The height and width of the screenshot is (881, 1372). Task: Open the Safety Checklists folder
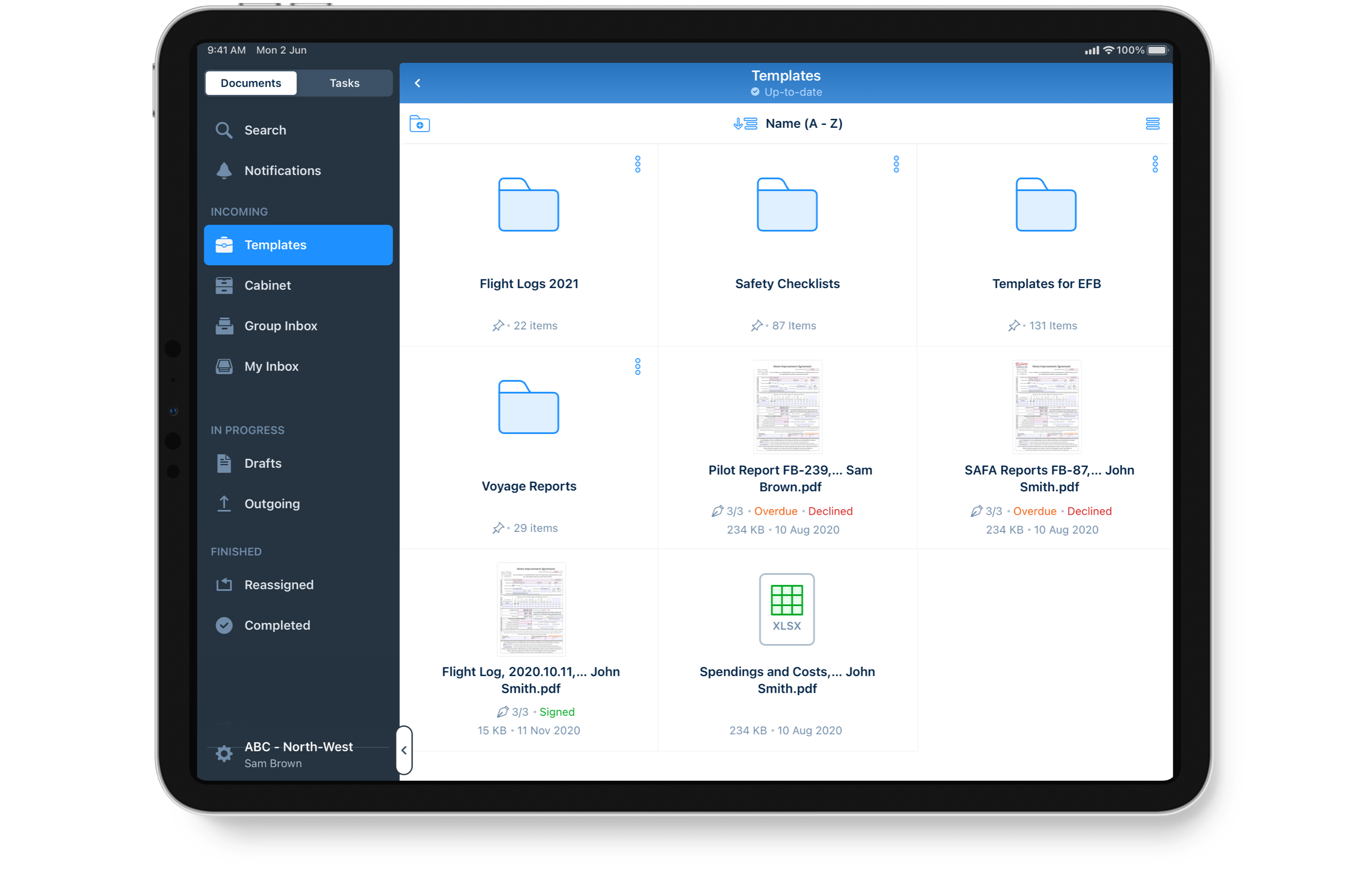pos(787,204)
